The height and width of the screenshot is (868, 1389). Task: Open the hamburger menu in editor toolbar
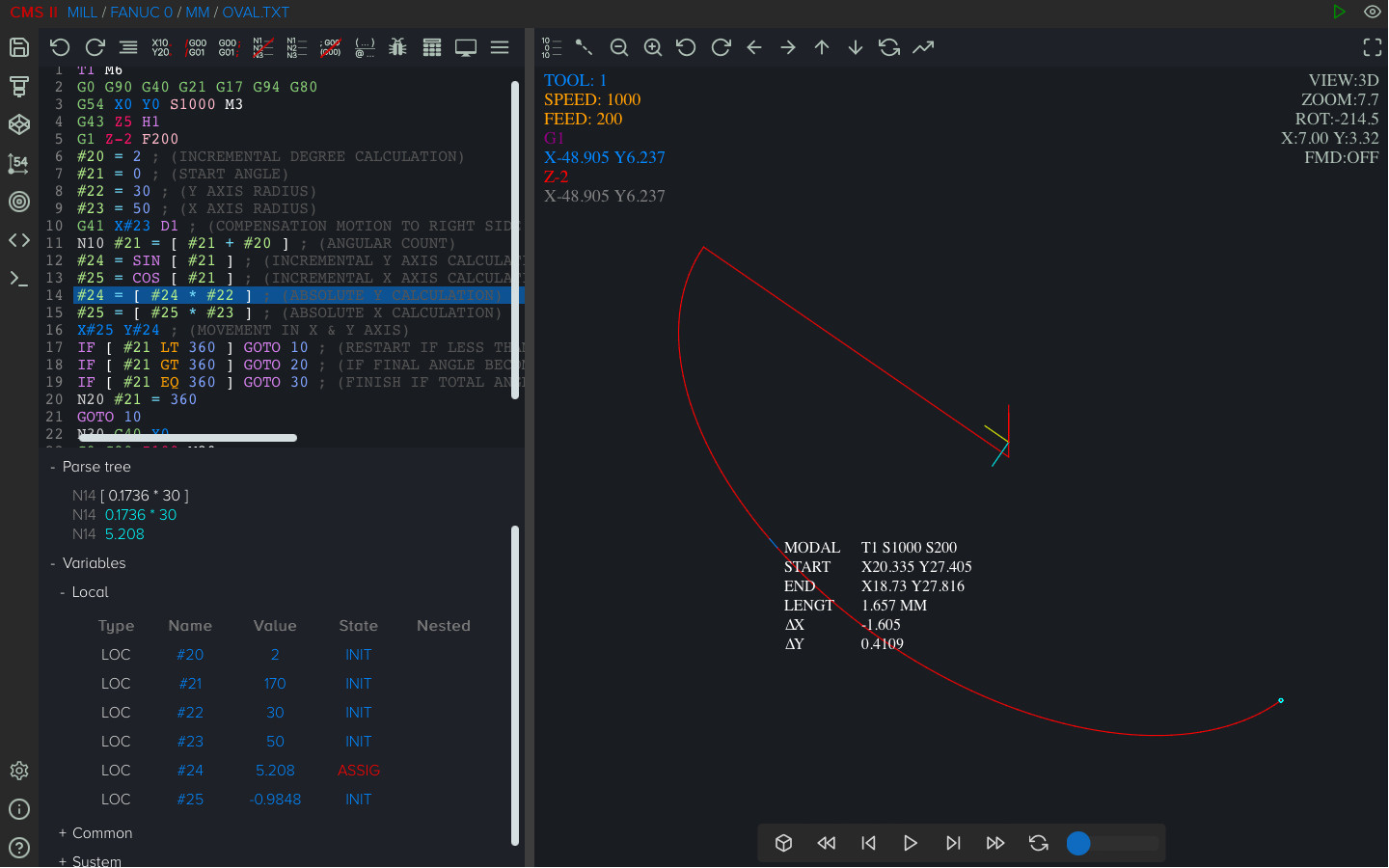tap(500, 47)
